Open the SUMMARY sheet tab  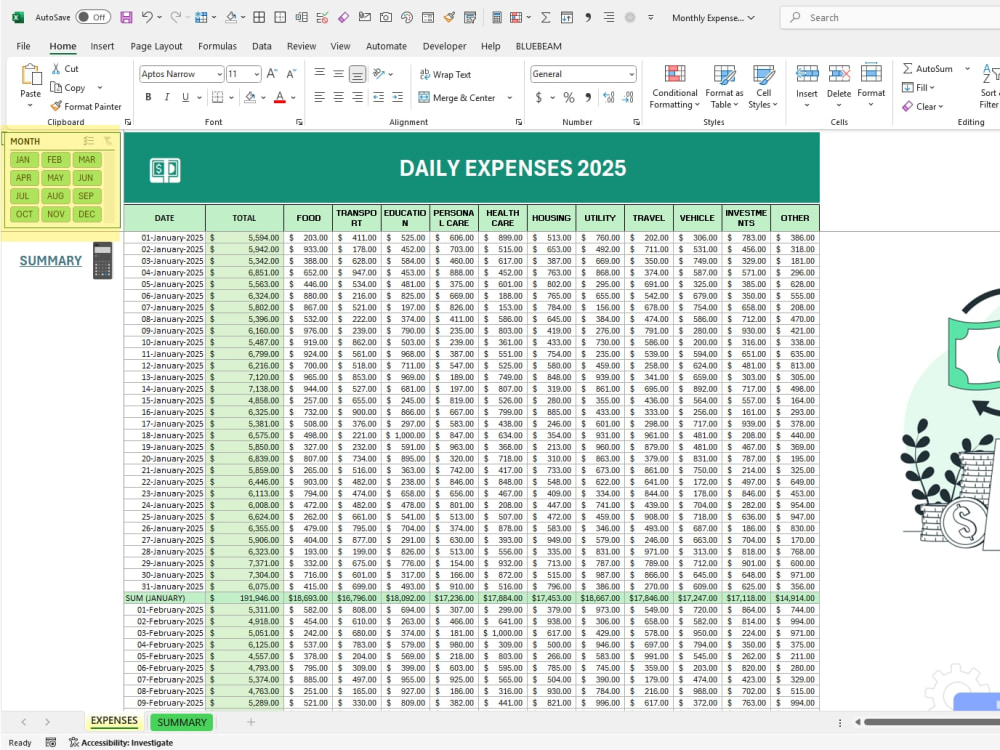pyautogui.click(x=180, y=721)
